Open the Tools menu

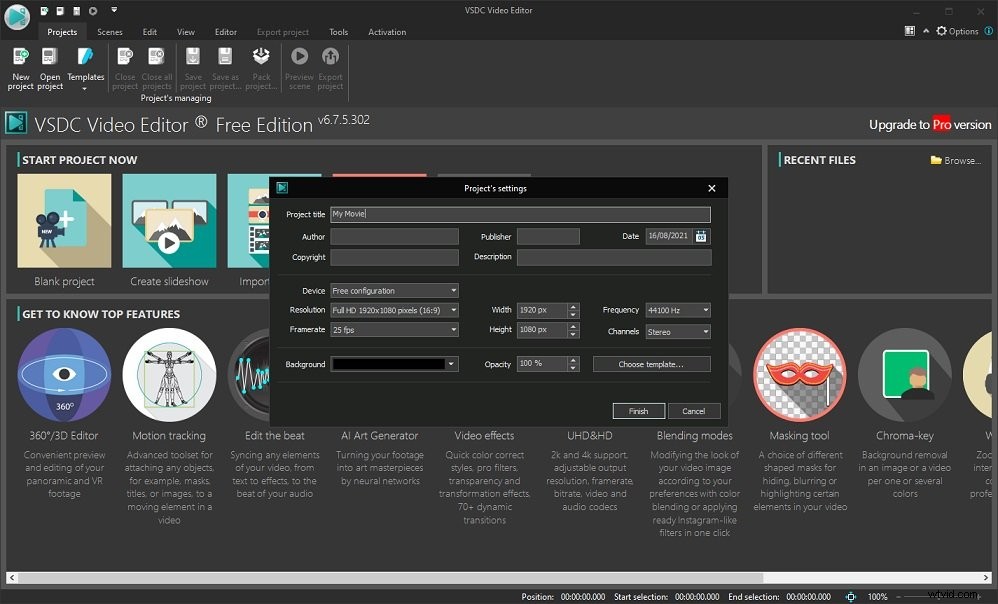tap(338, 31)
